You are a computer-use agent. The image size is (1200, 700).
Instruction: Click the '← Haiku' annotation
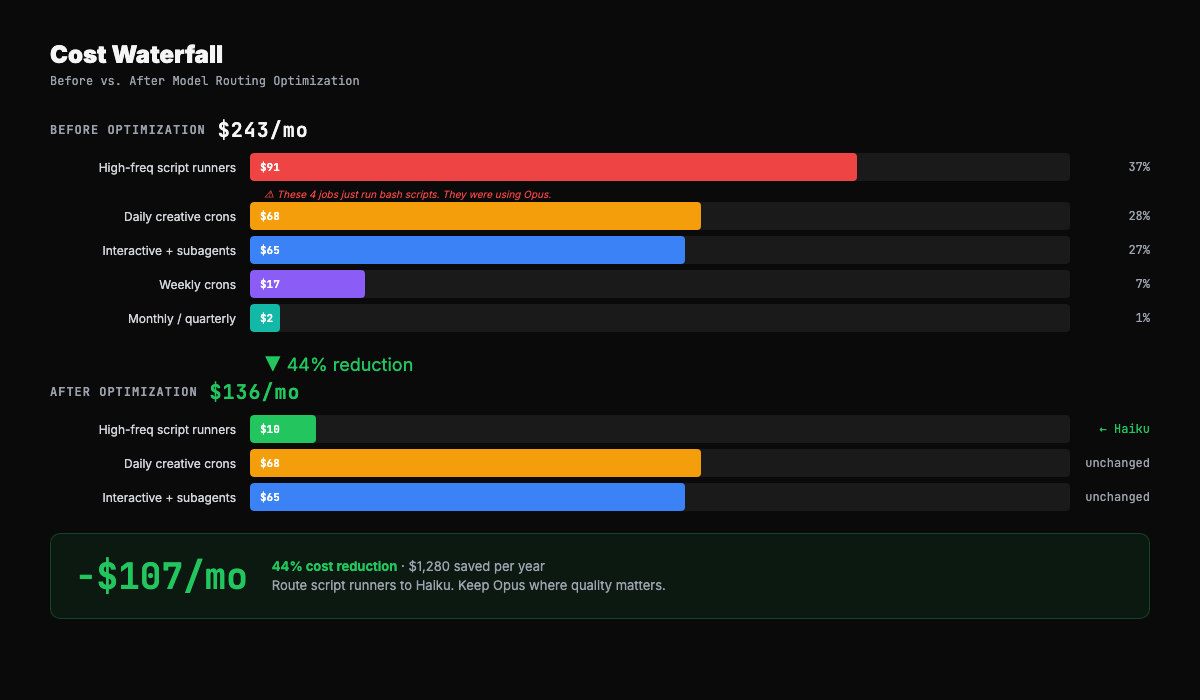tap(1124, 429)
